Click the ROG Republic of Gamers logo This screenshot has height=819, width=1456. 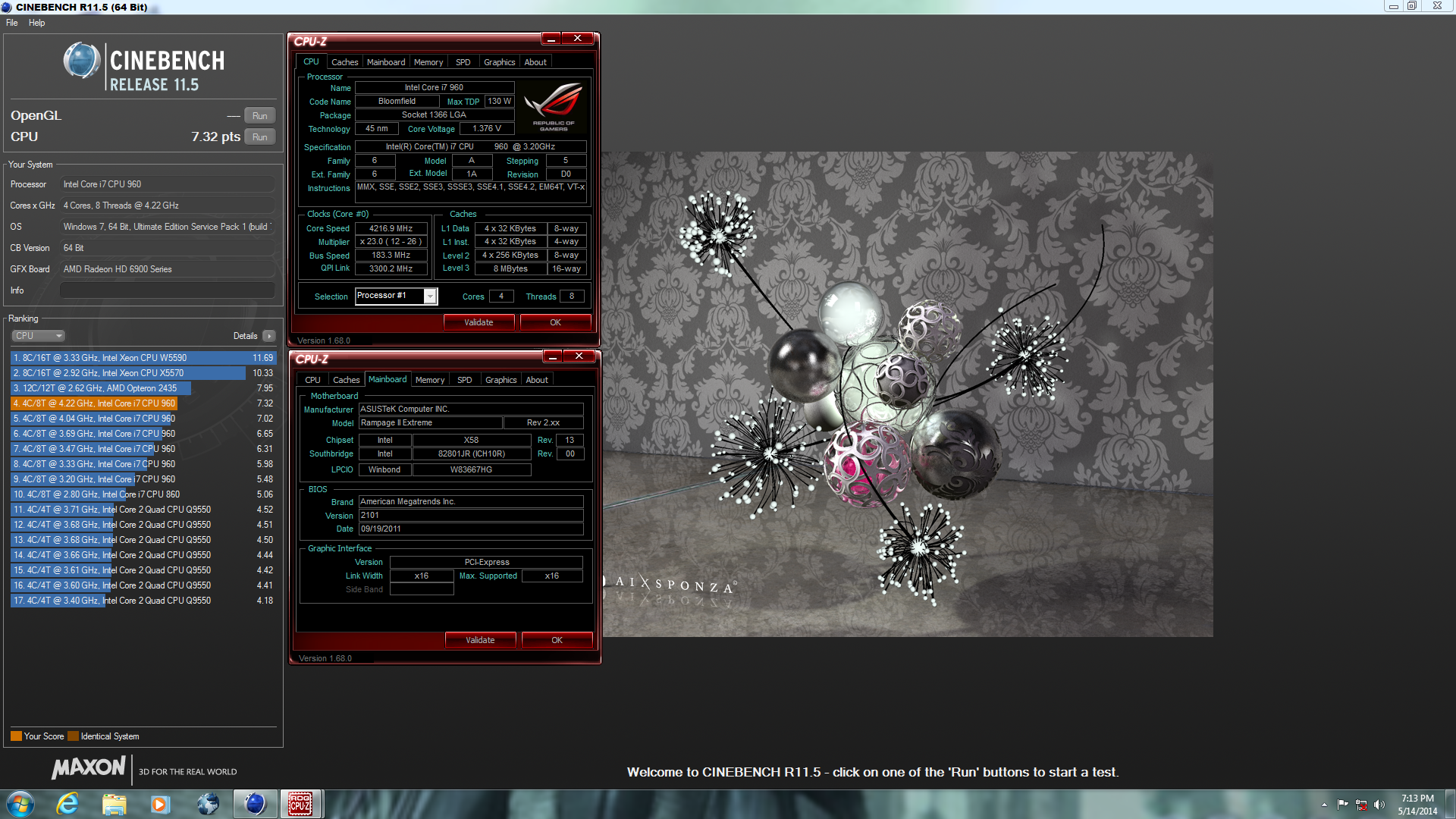tap(554, 108)
